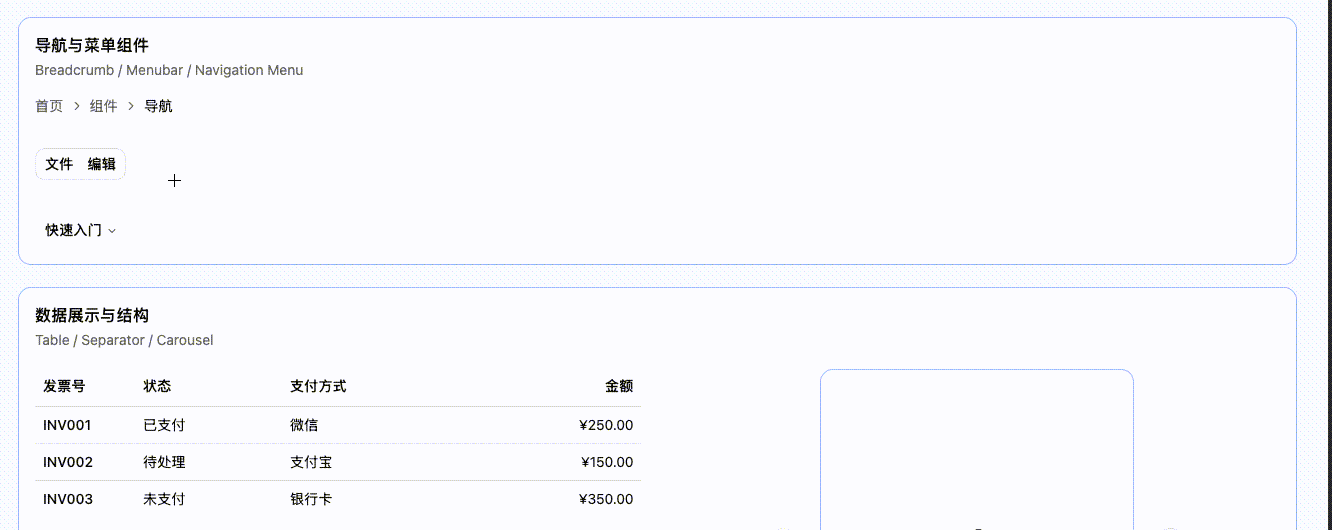Click the 已支付 status cell

tap(164, 425)
